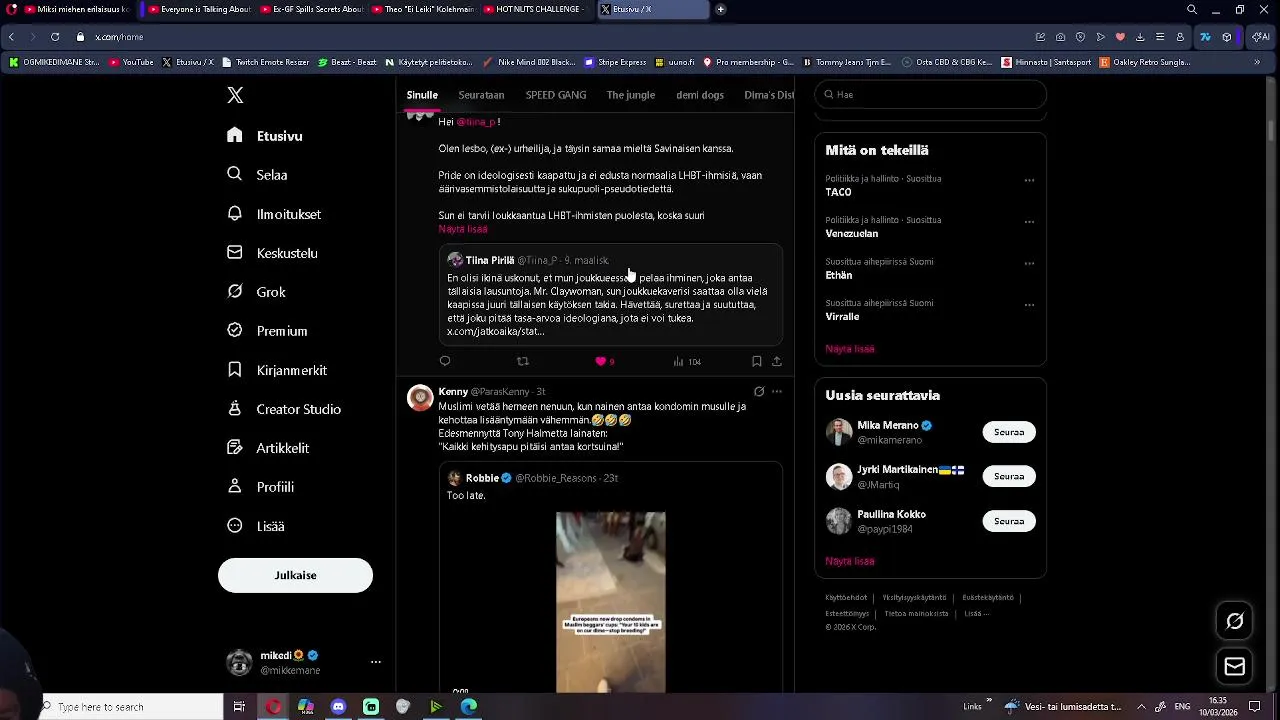Open options for TACO trend
The image size is (1280, 720).
pos(1029,181)
